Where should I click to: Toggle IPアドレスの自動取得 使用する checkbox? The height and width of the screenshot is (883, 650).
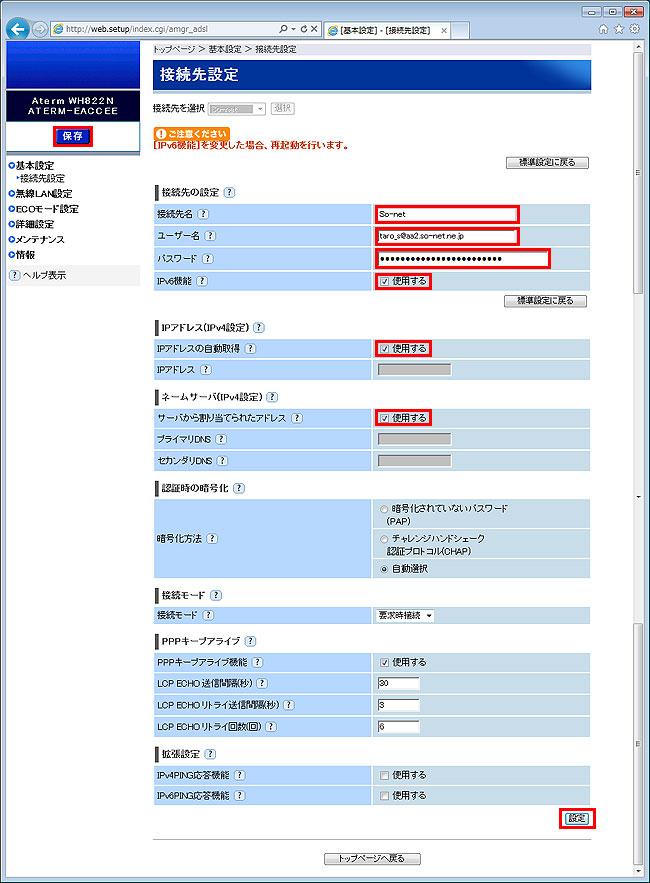coord(385,348)
